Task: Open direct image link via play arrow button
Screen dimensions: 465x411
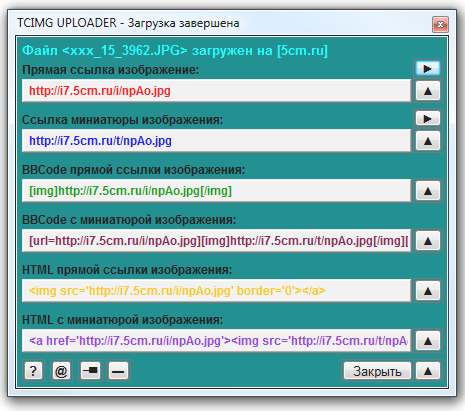Action: point(428,69)
